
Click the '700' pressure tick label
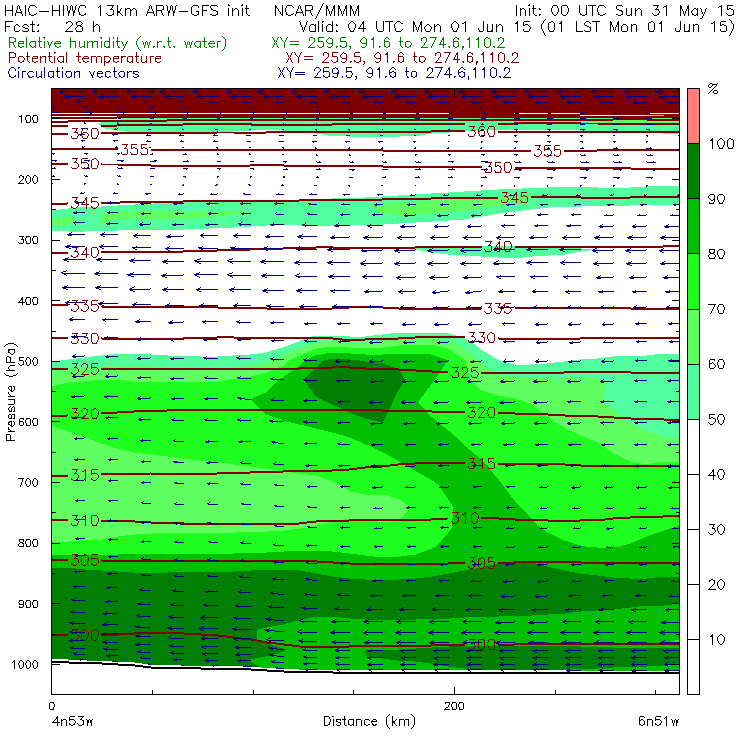(27, 483)
